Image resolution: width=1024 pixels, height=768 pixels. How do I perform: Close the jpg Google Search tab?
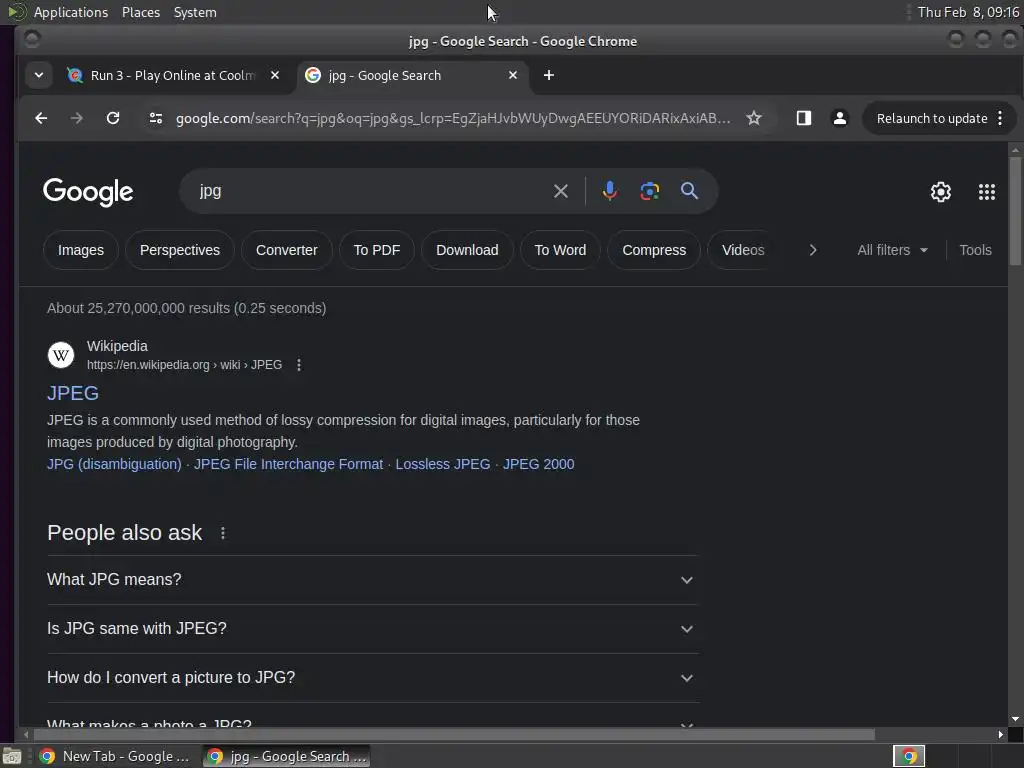513,75
